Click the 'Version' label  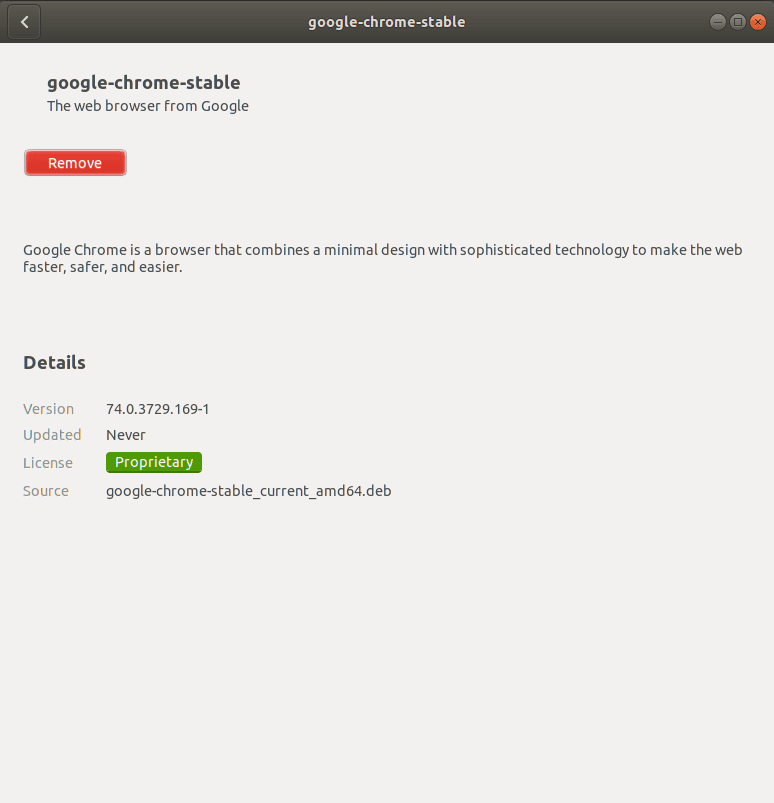(49, 409)
